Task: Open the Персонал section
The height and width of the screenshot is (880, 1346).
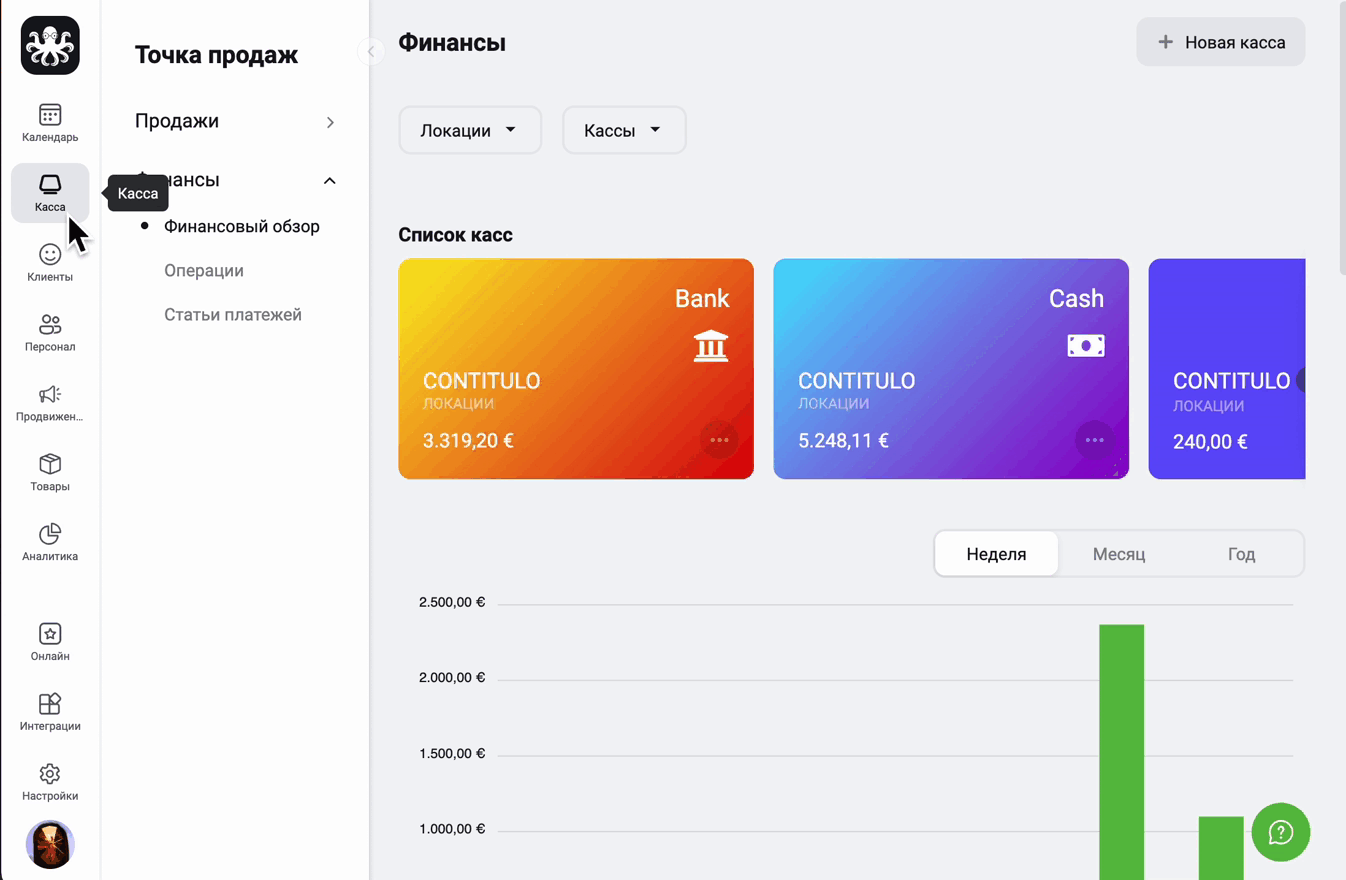Action: pyautogui.click(x=50, y=333)
